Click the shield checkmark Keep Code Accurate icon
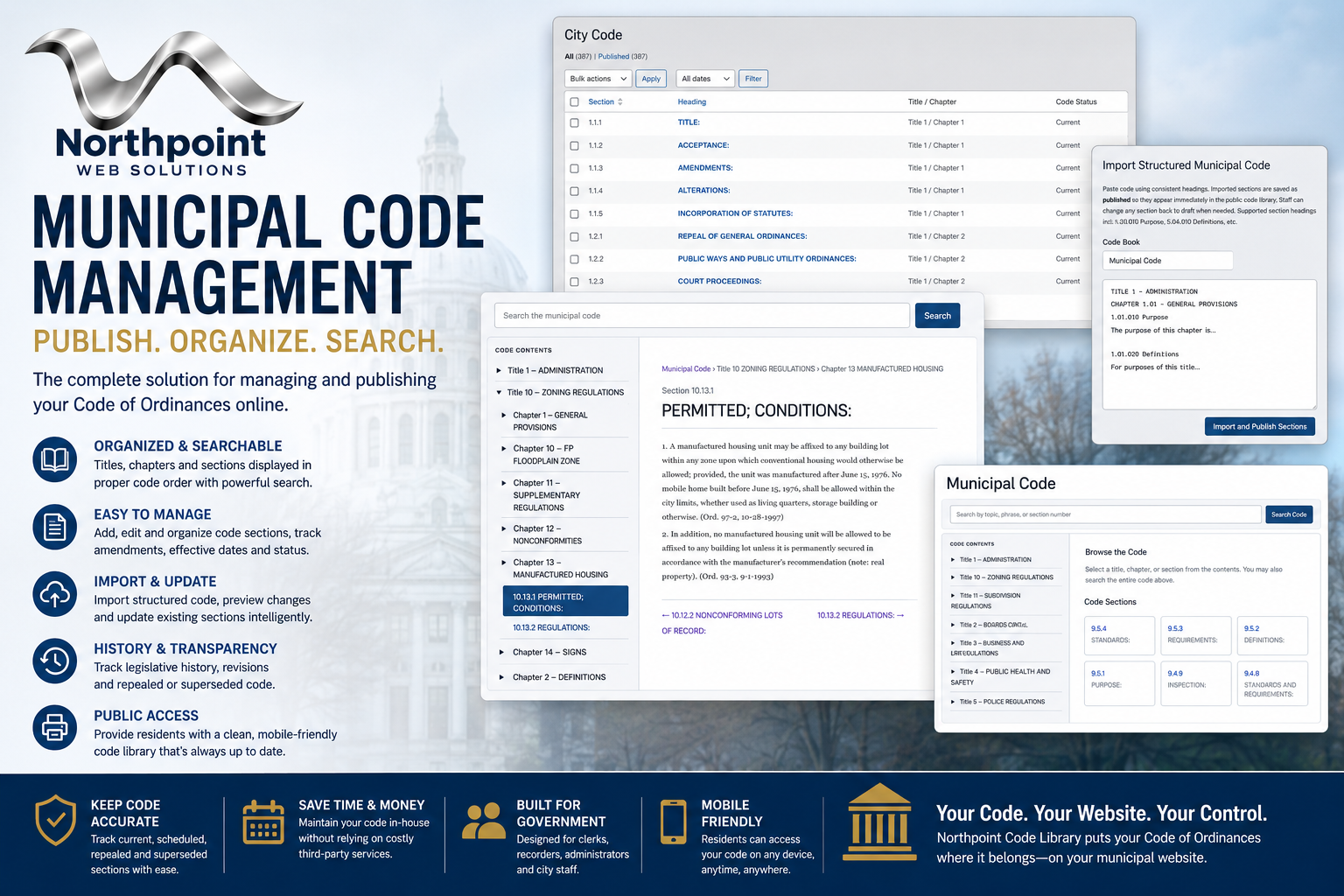 point(55,820)
